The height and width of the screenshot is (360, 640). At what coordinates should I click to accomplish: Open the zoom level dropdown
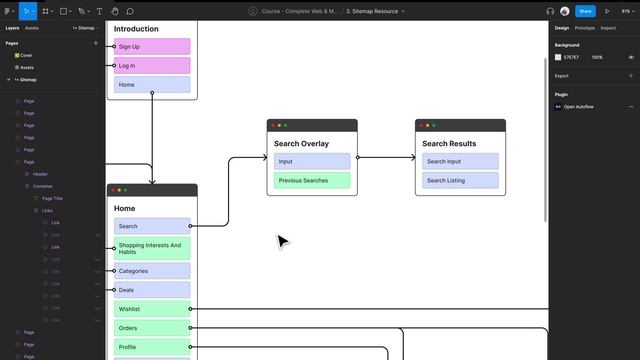click(628, 11)
